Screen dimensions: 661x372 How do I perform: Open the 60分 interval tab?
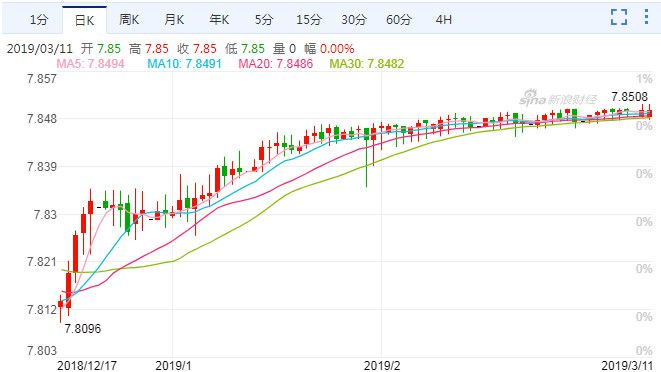(x=398, y=19)
